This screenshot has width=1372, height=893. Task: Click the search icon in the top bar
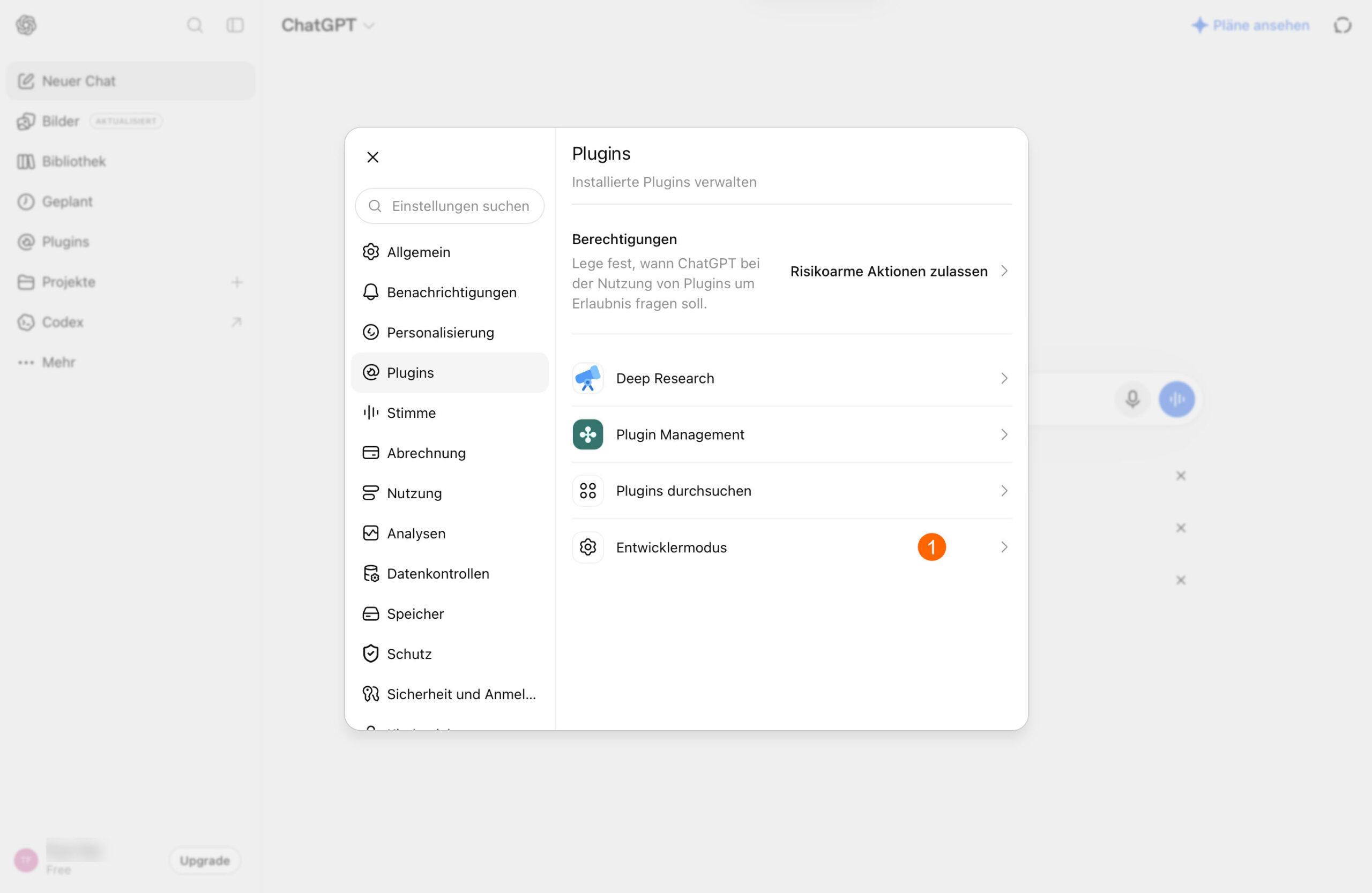(x=195, y=25)
